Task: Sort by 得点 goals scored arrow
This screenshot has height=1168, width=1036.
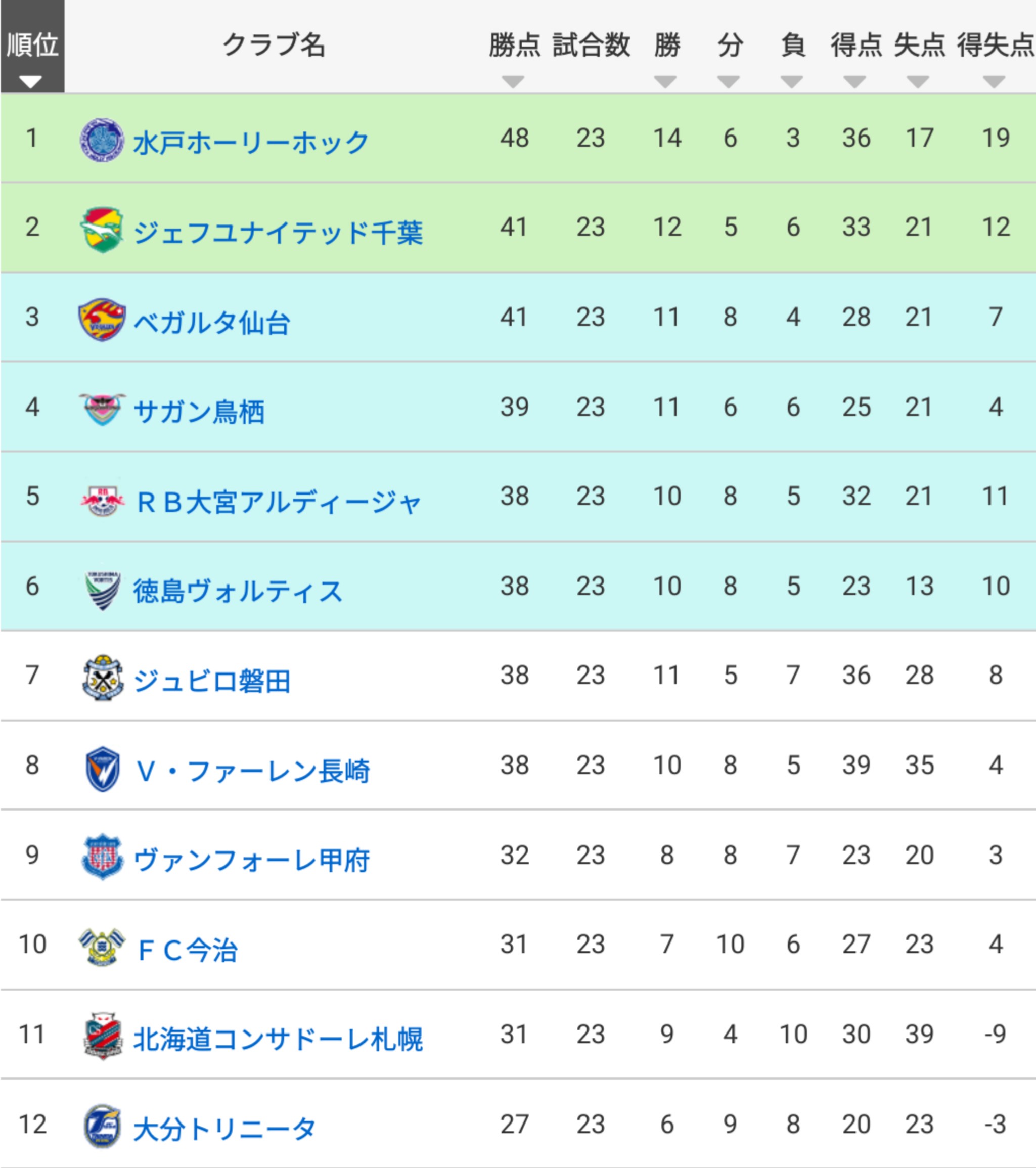Action: click(855, 82)
